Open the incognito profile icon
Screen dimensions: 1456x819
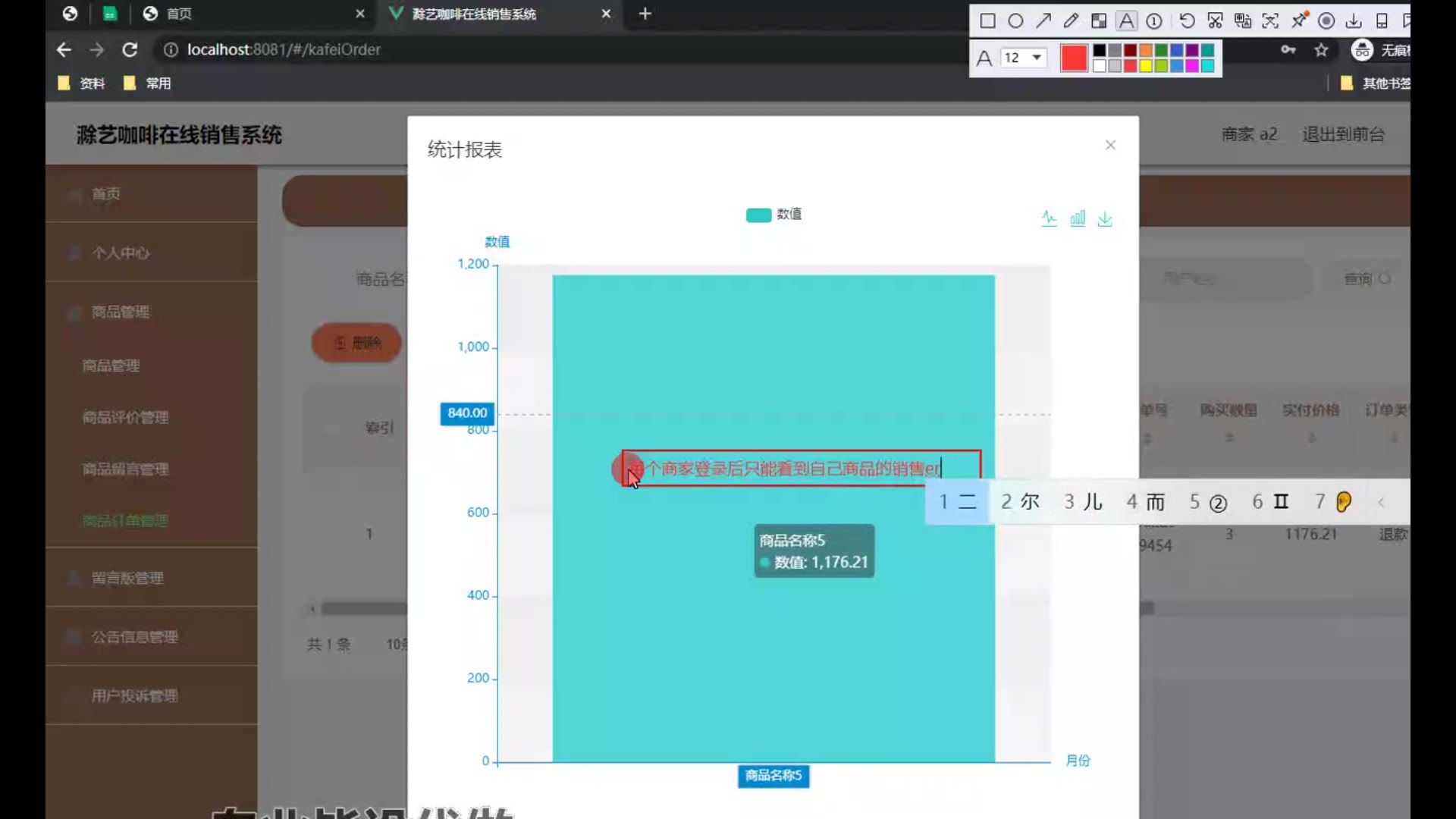[x=1363, y=50]
